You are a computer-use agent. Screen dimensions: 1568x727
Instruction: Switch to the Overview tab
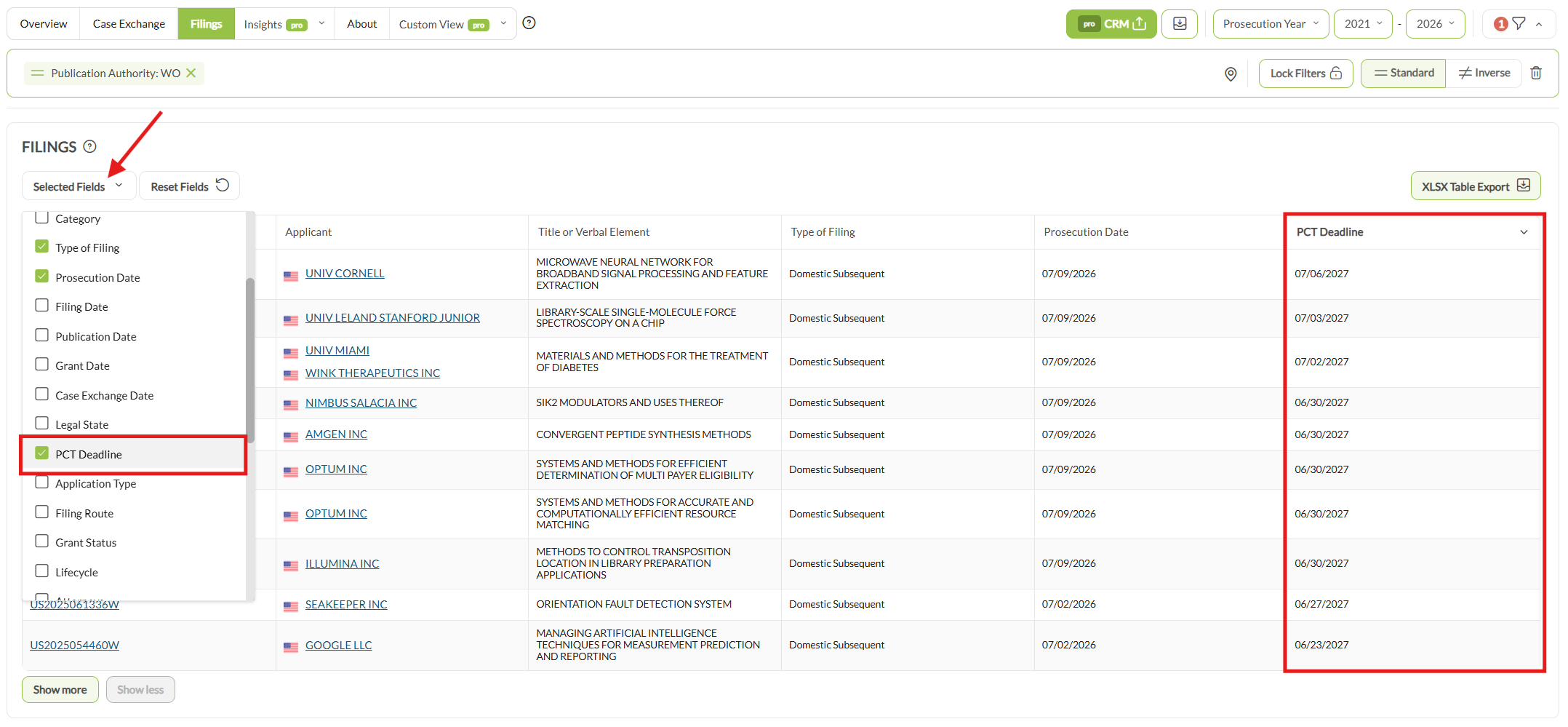44,24
